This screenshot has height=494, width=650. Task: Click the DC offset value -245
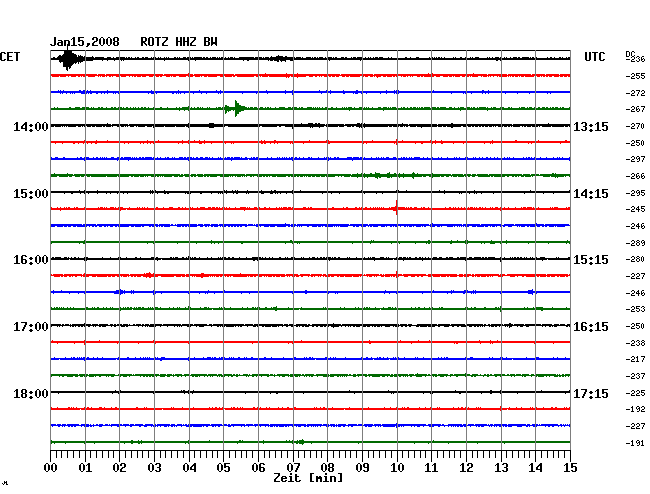pos(635,210)
